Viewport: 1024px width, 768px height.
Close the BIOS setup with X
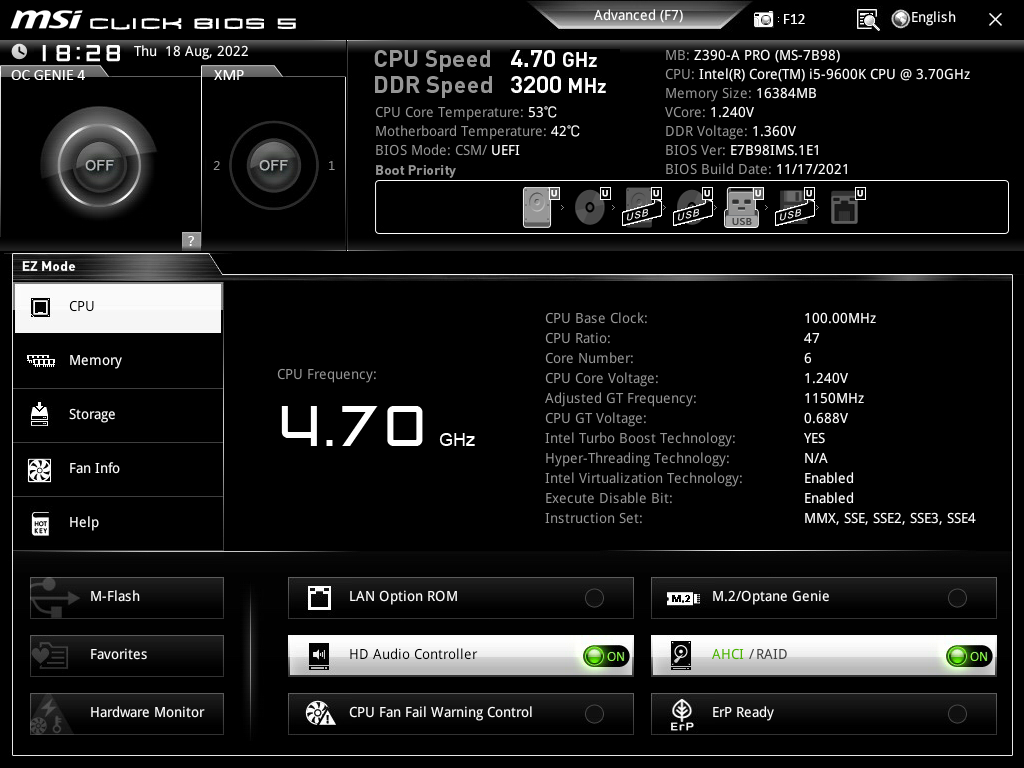995,20
